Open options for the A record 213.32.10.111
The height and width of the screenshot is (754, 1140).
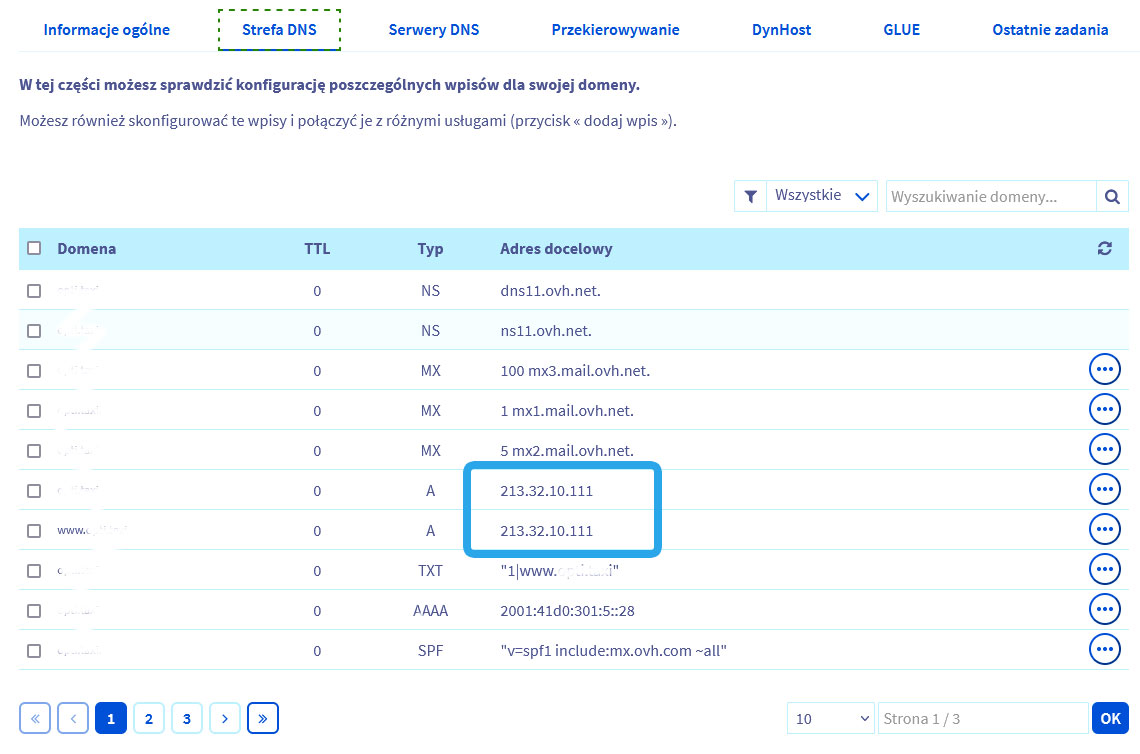pyautogui.click(x=1104, y=488)
